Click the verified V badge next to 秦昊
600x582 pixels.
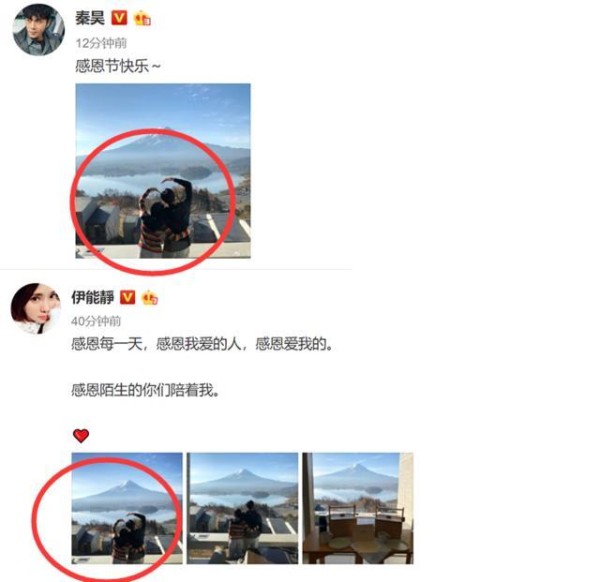(x=119, y=18)
